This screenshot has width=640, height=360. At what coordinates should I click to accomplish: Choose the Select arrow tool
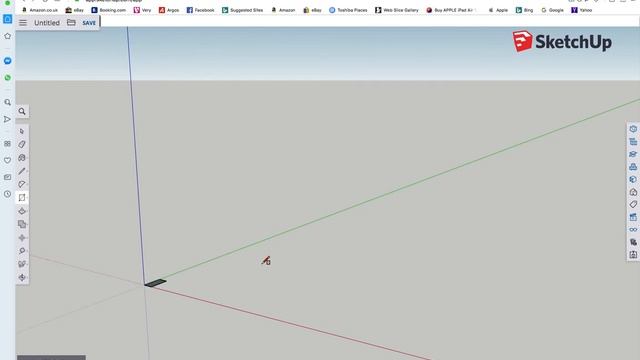pyautogui.click(x=22, y=131)
